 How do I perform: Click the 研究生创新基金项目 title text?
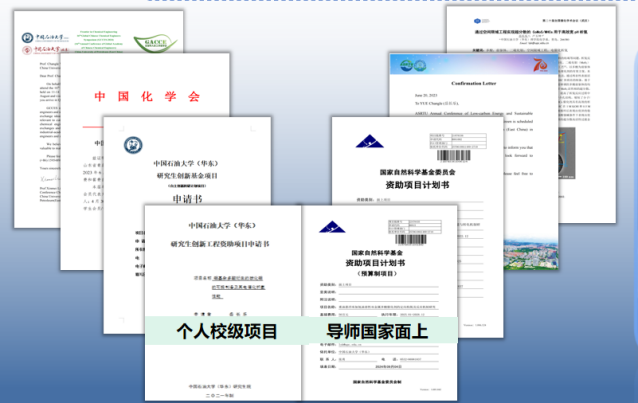(x=187, y=176)
